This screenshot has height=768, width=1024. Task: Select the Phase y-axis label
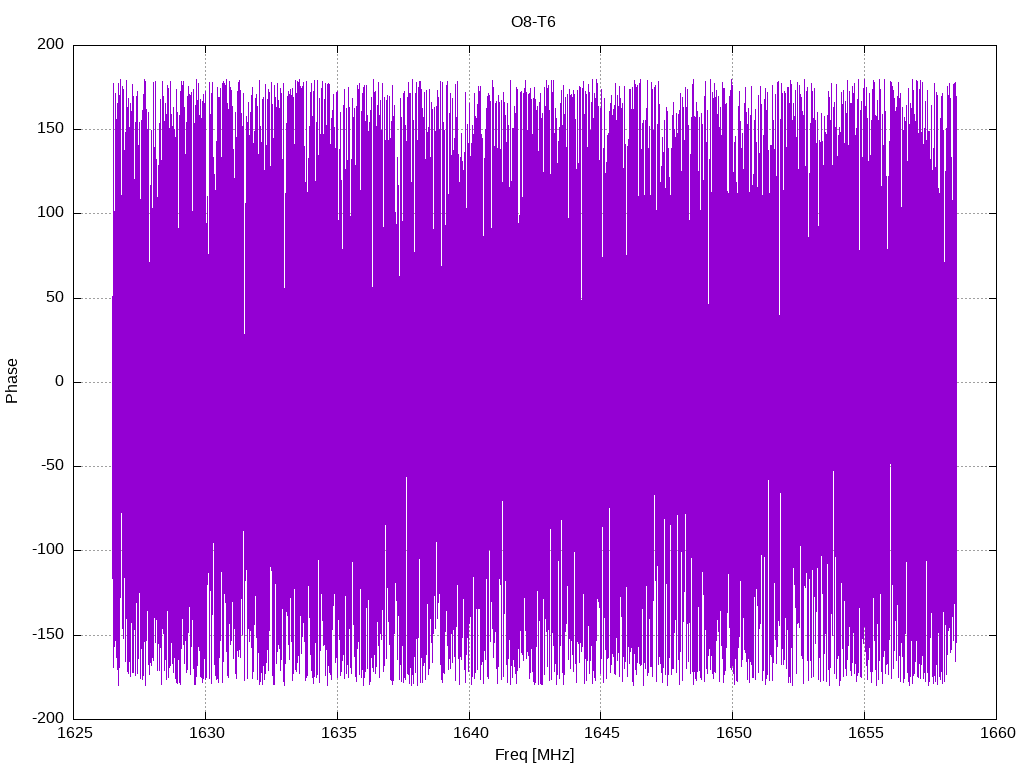[12, 381]
